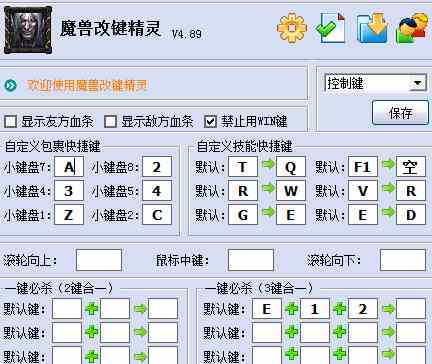Open the orange gear settings icon

(292, 27)
